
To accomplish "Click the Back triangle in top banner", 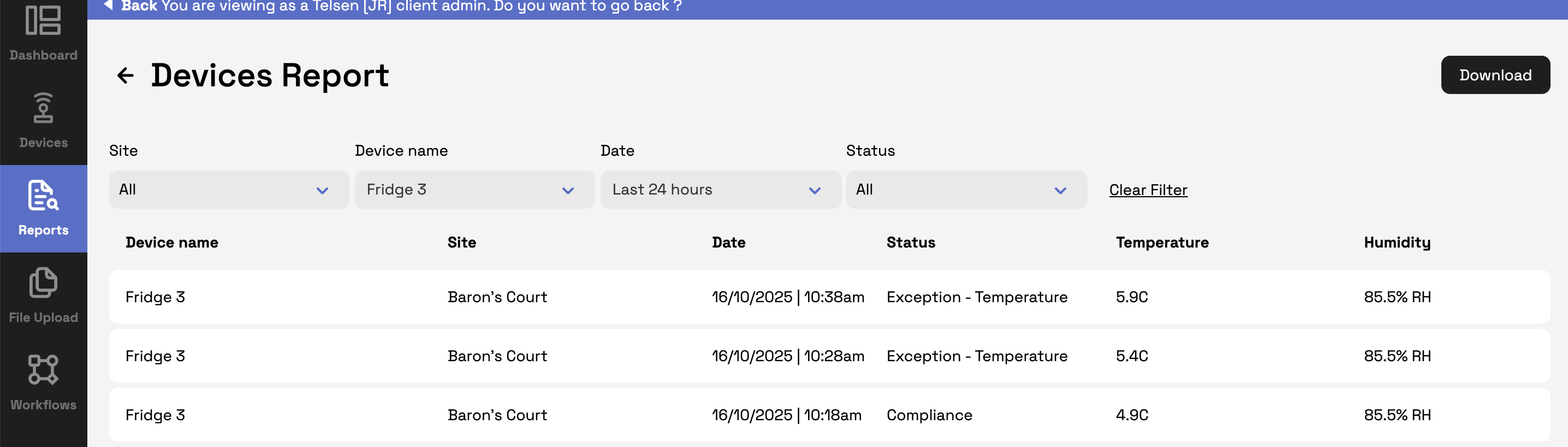I will coord(108,5).
